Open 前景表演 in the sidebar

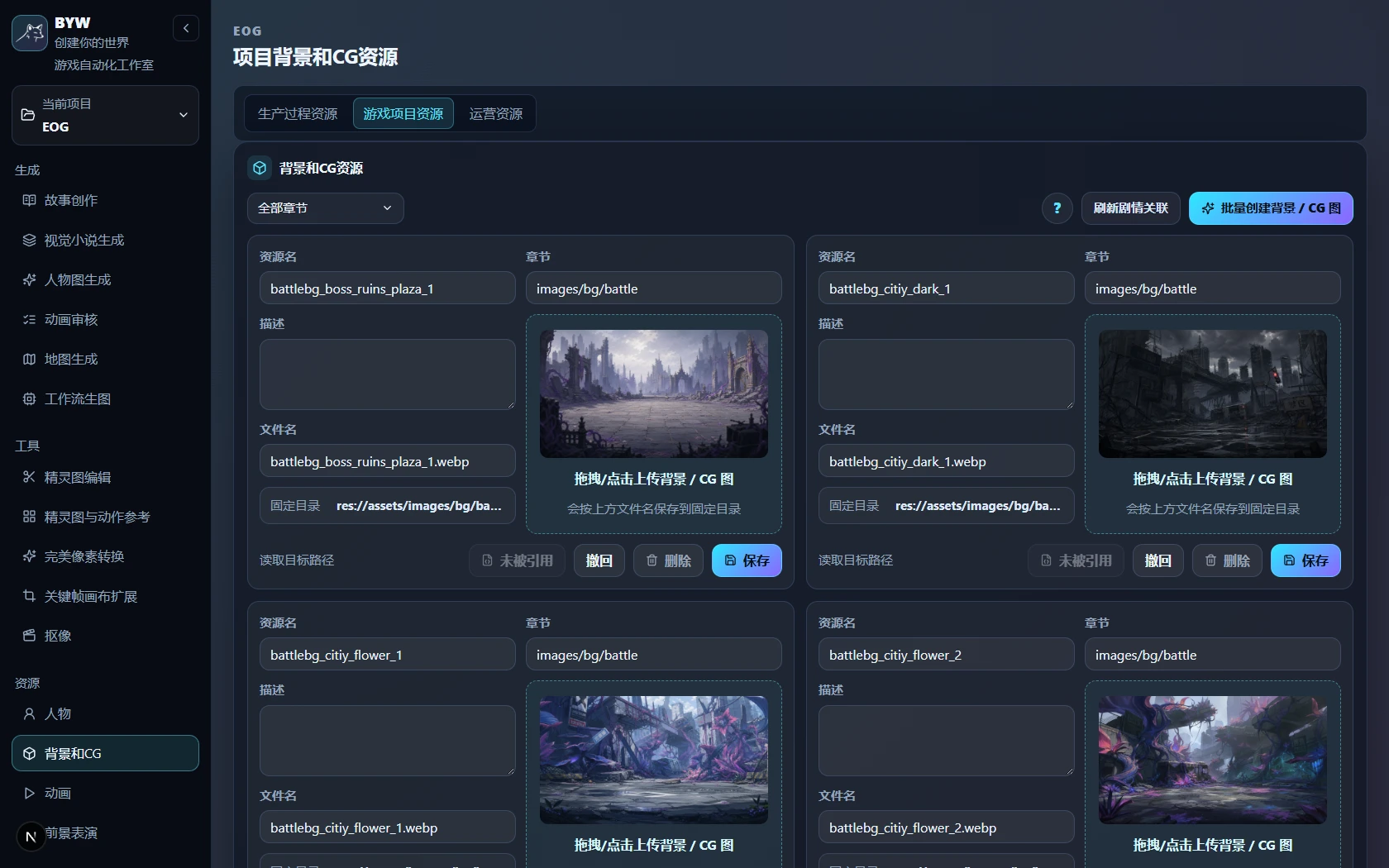(x=105, y=832)
